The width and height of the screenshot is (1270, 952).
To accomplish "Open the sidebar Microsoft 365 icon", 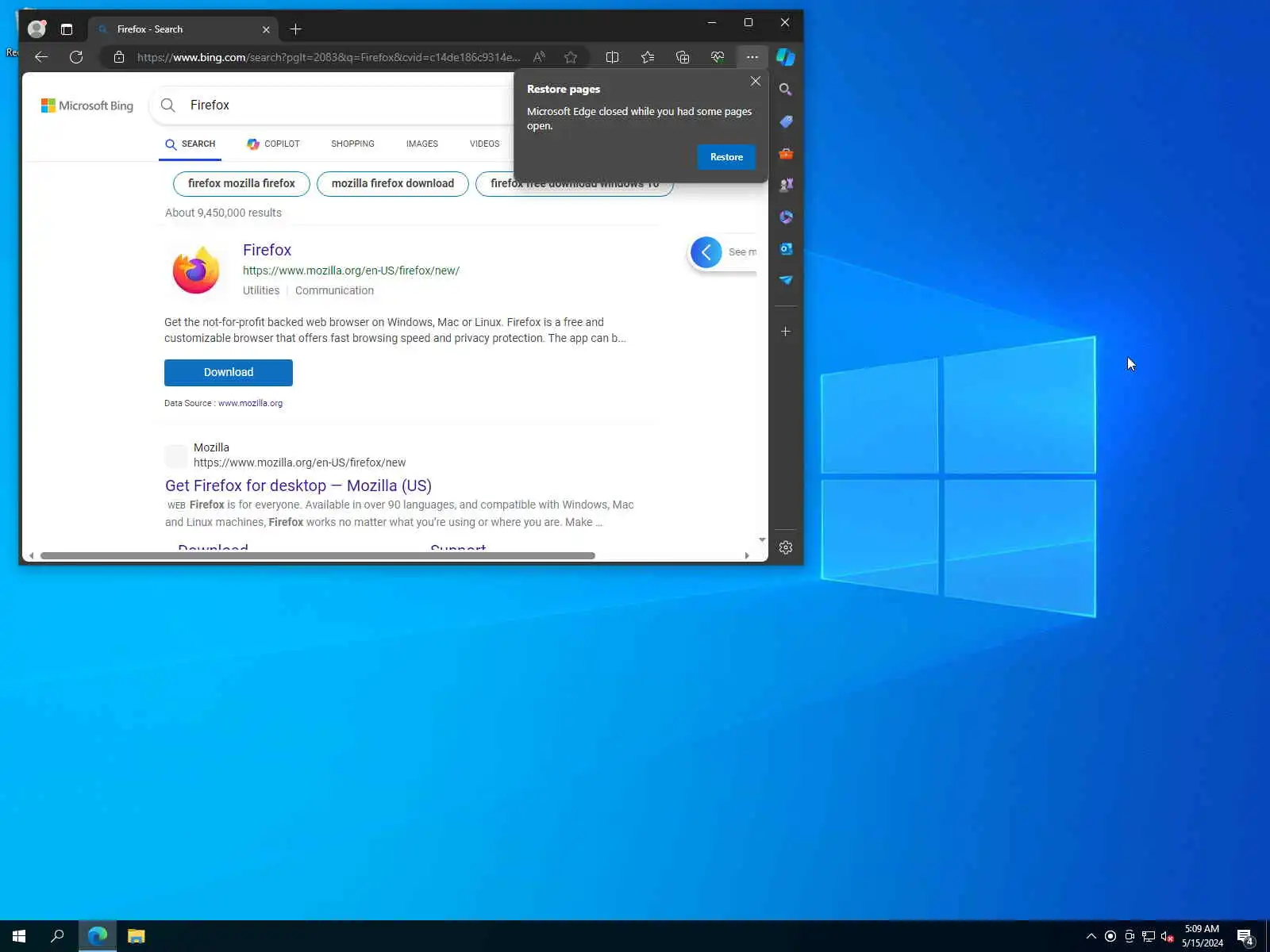I will click(786, 217).
